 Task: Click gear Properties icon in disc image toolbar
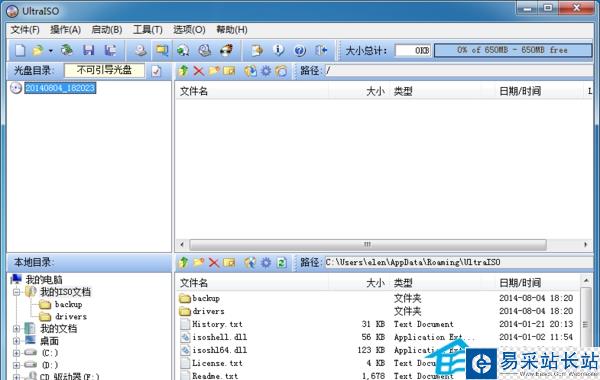266,71
